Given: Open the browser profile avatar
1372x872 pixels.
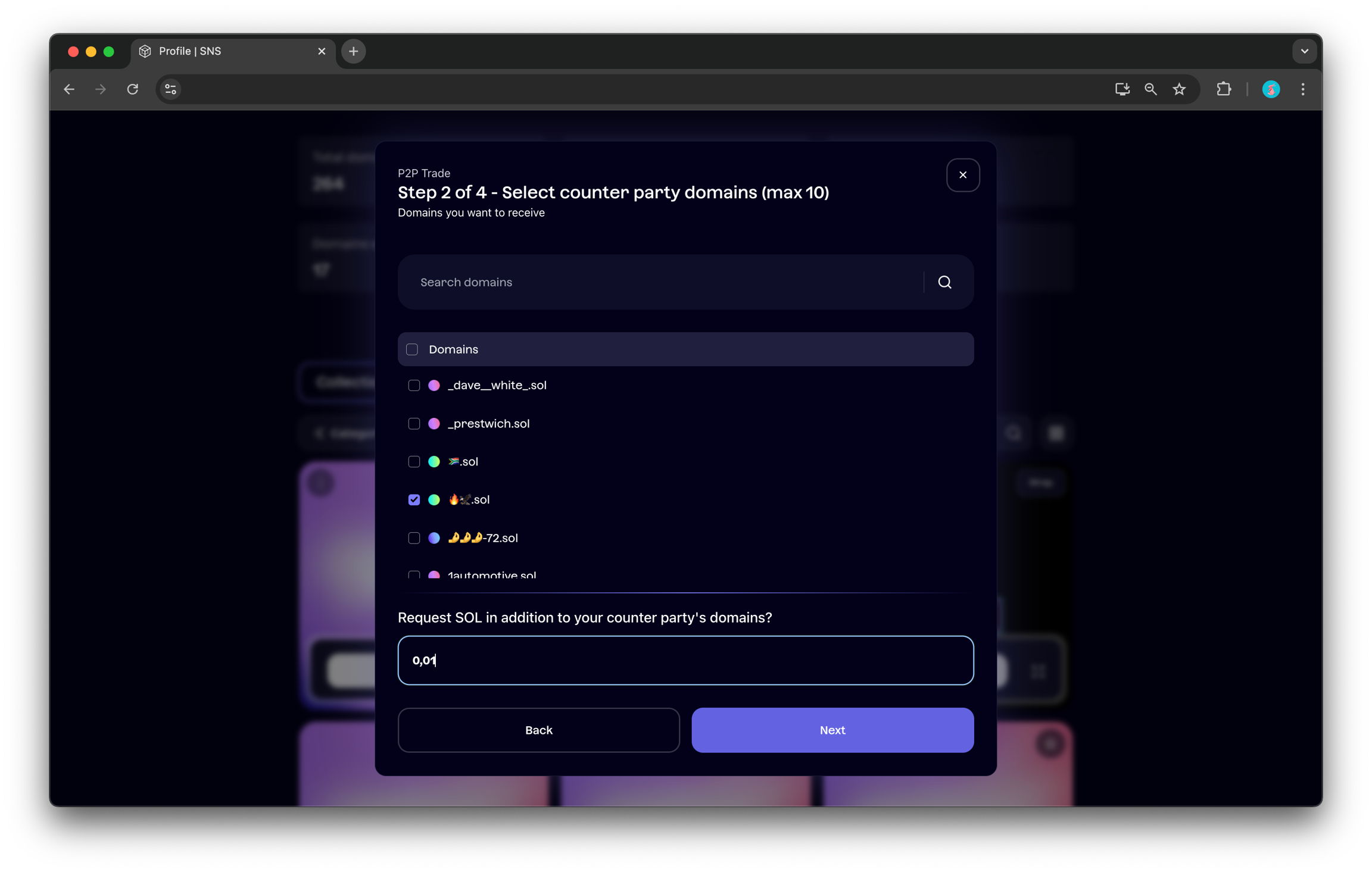Looking at the screenshot, I should tap(1271, 89).
